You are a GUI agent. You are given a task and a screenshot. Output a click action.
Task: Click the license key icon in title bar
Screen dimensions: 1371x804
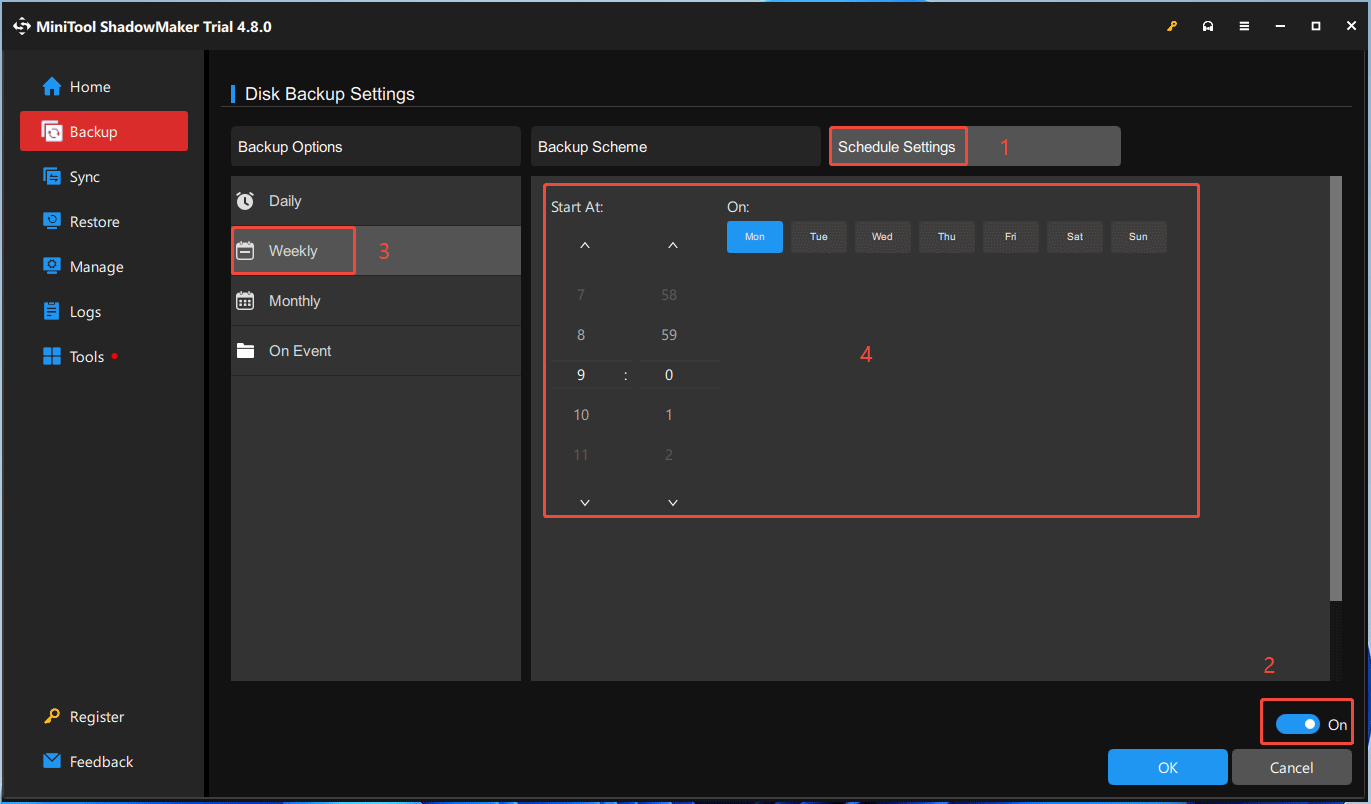(1171, 25)
